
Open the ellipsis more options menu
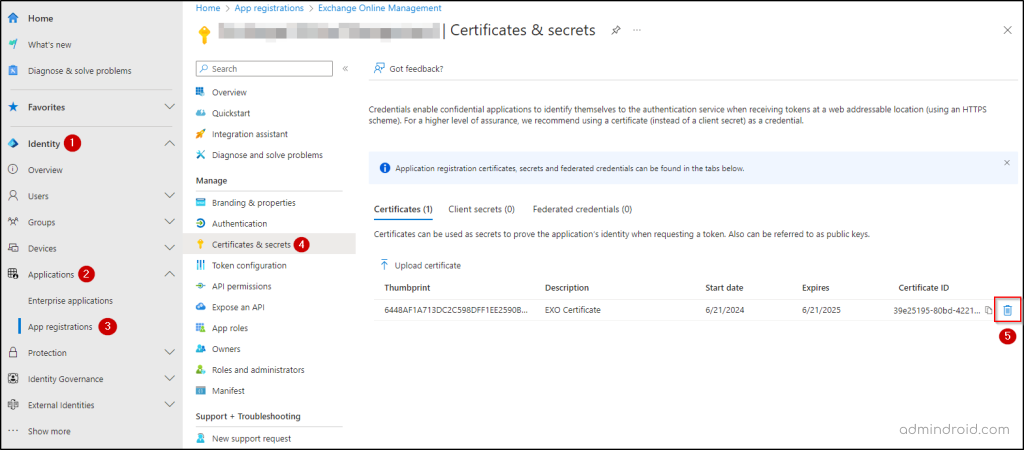[x=637, y=30]
